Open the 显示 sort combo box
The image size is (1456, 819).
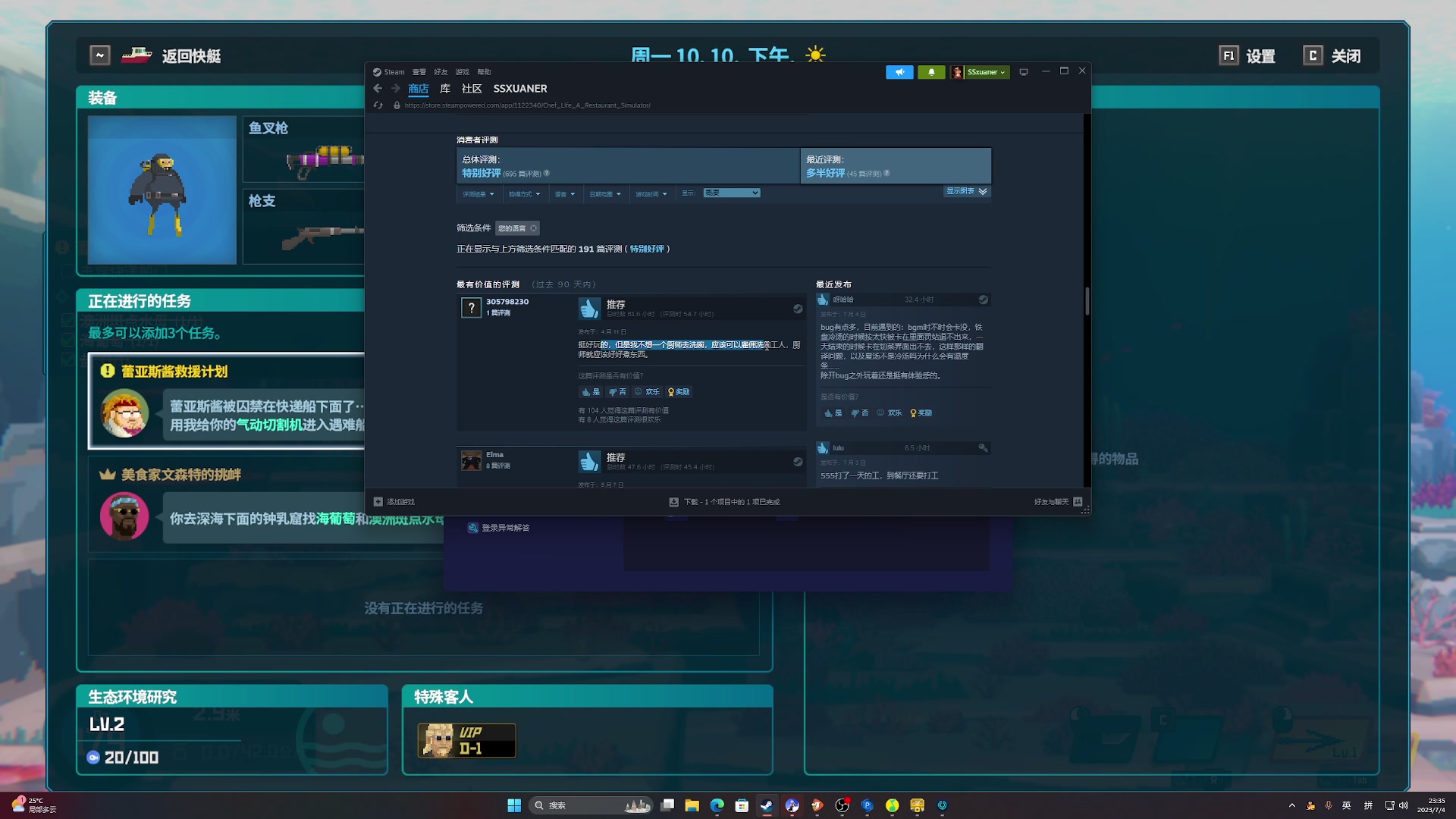pos(731,193)
